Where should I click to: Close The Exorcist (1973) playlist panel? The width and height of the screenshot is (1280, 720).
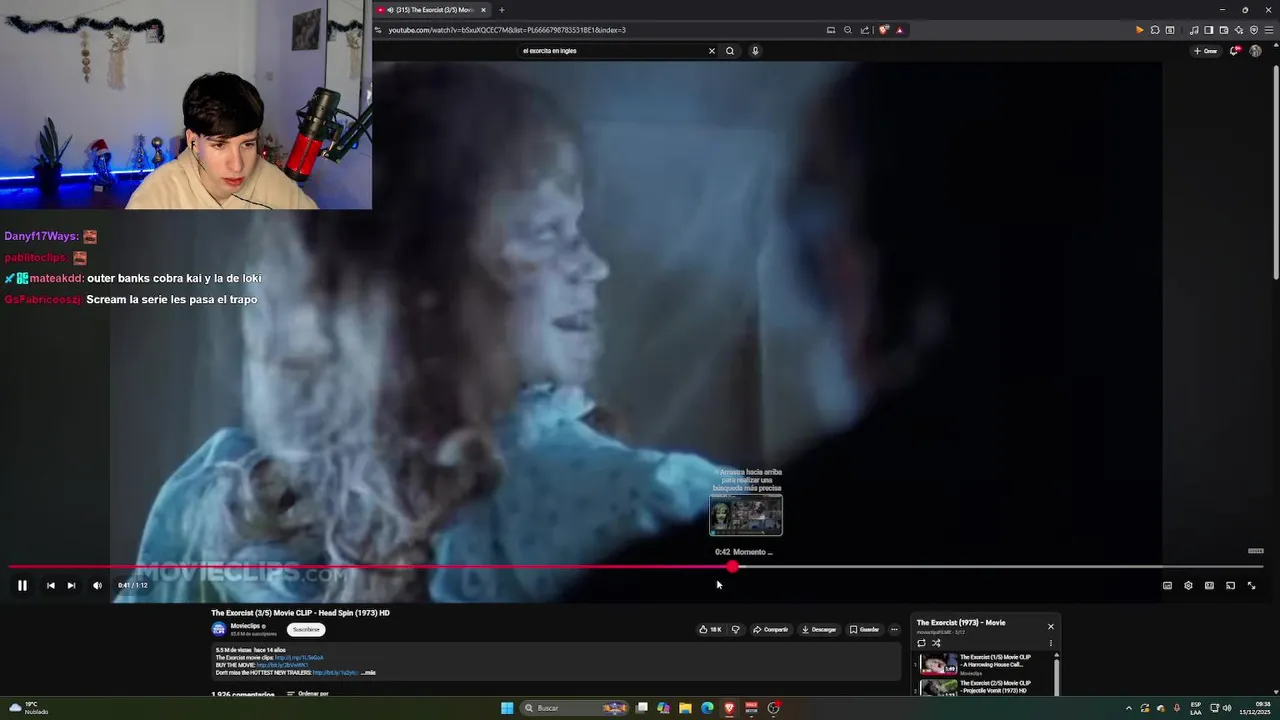click(x=1050, y=627)
